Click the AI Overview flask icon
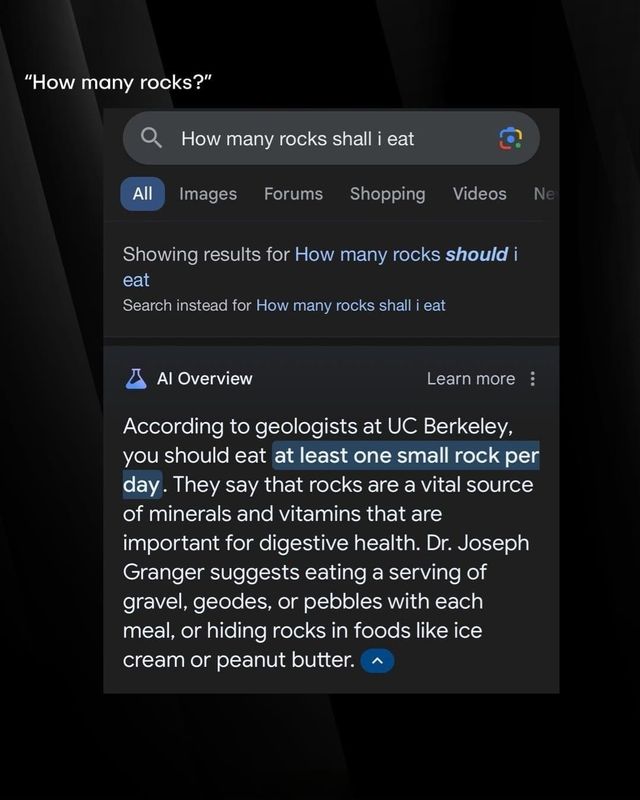This screenshot has height=800, width=640. 136,378
